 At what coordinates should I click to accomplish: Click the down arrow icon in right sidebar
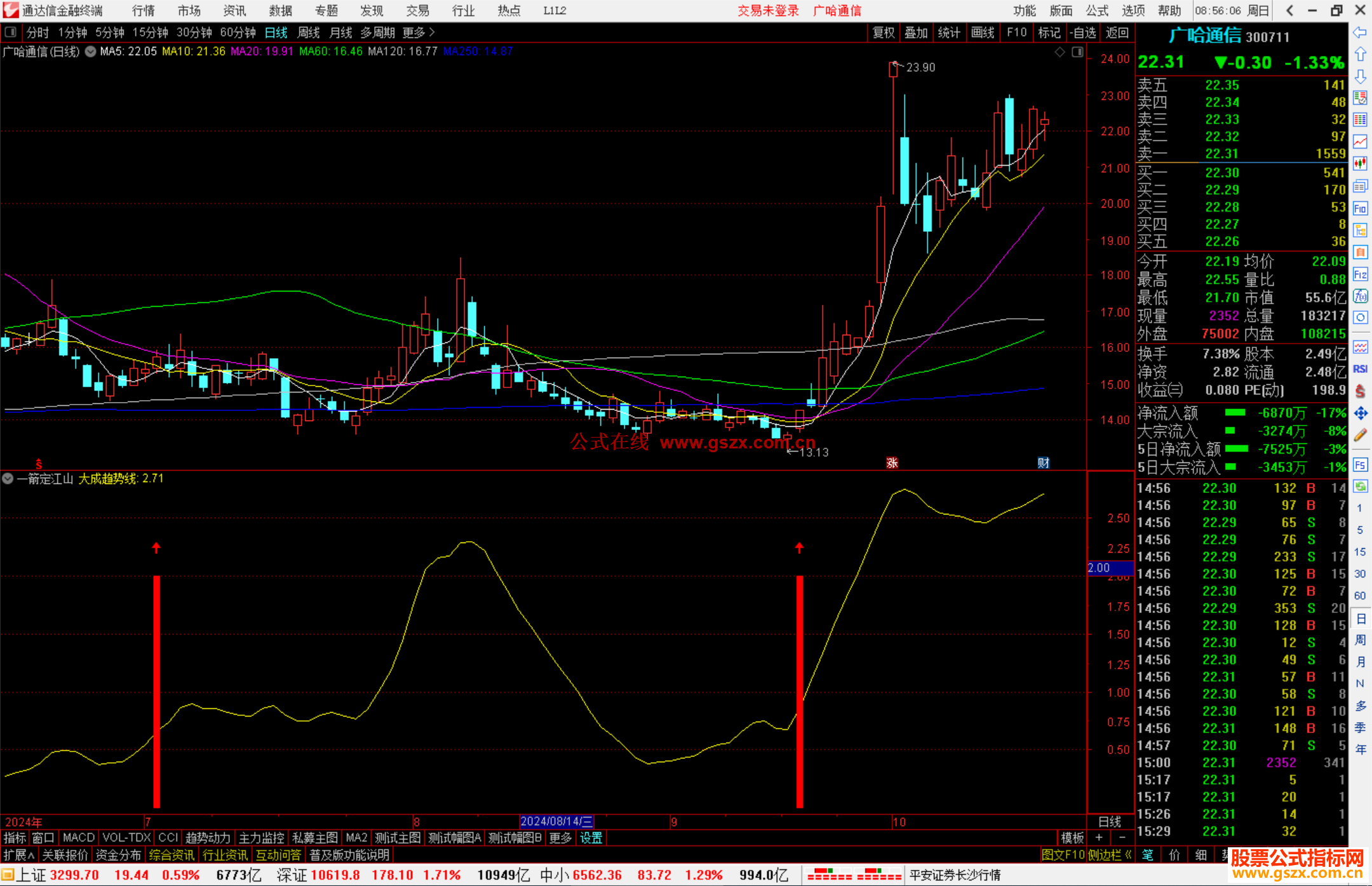point(1360,76)
